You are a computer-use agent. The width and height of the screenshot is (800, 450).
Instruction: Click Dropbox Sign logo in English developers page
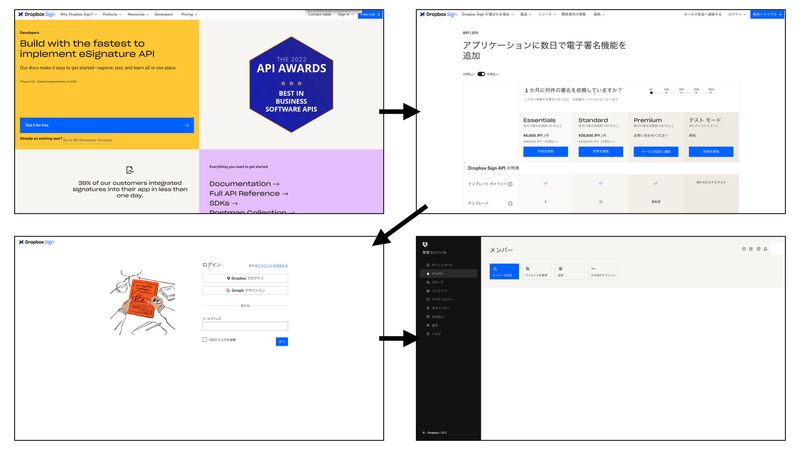36,14
